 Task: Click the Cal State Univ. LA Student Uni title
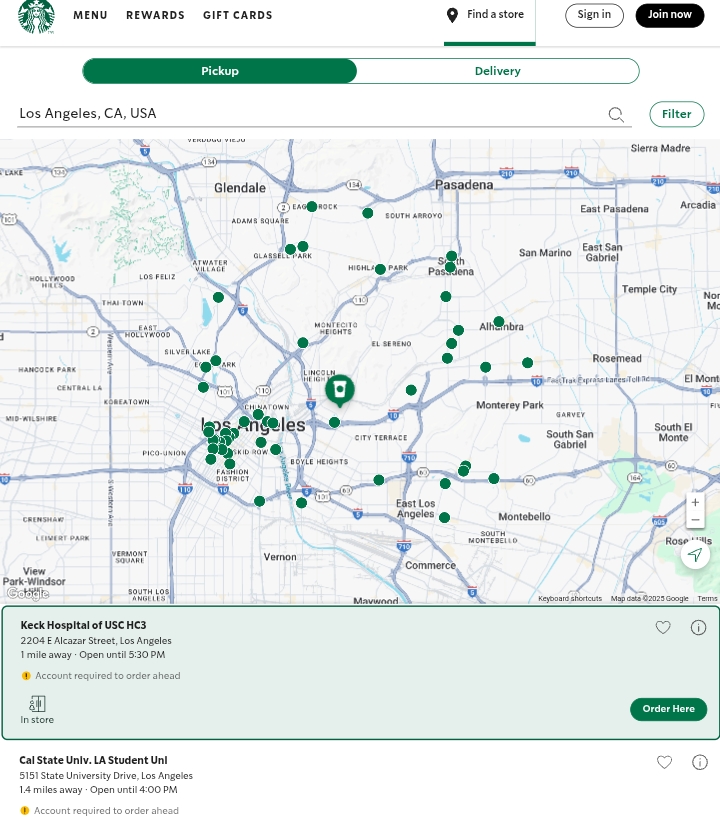pos(94,760)
